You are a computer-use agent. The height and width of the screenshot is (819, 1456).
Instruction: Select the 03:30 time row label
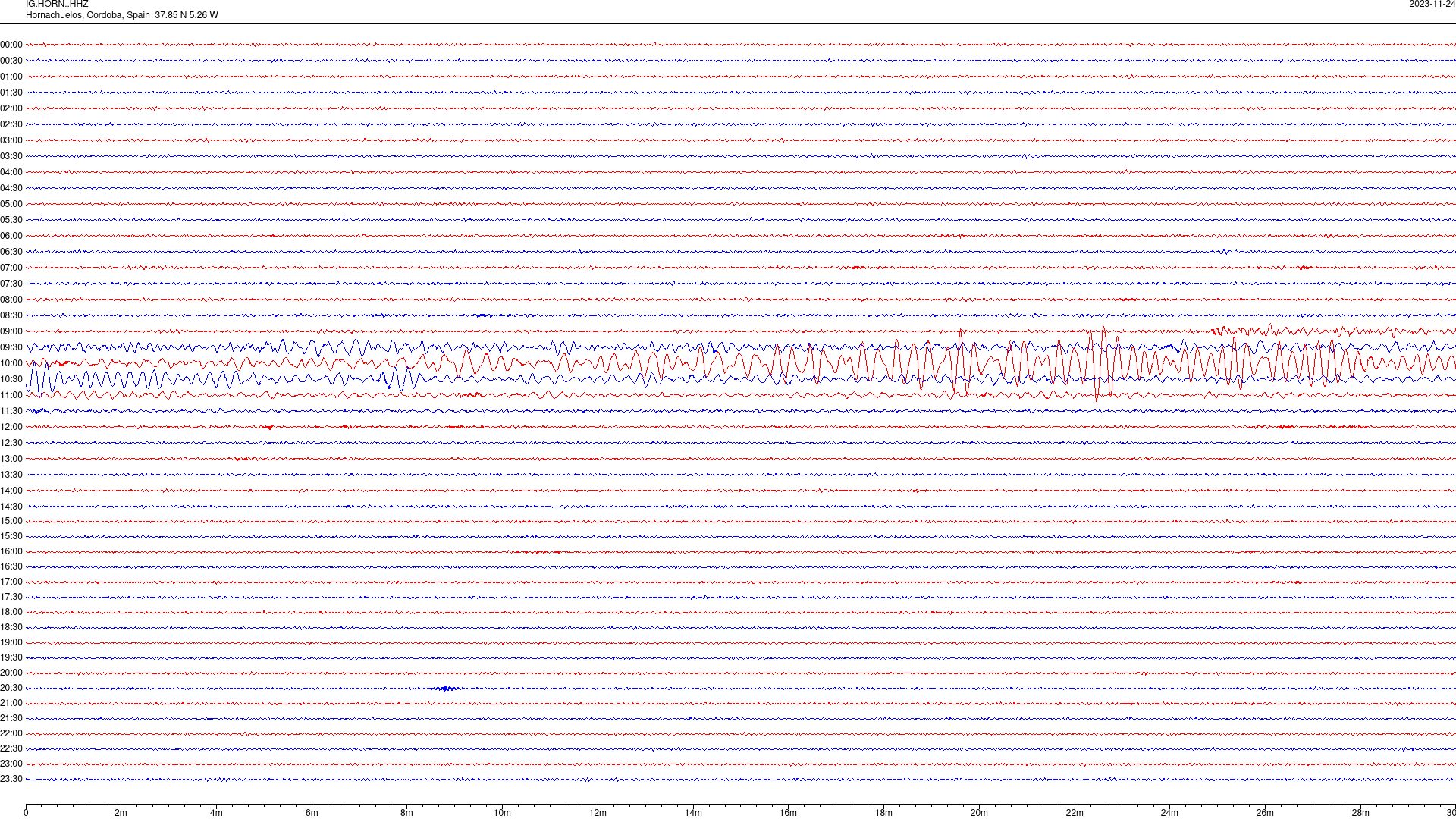pyautogui.click(x=11, y=156)
